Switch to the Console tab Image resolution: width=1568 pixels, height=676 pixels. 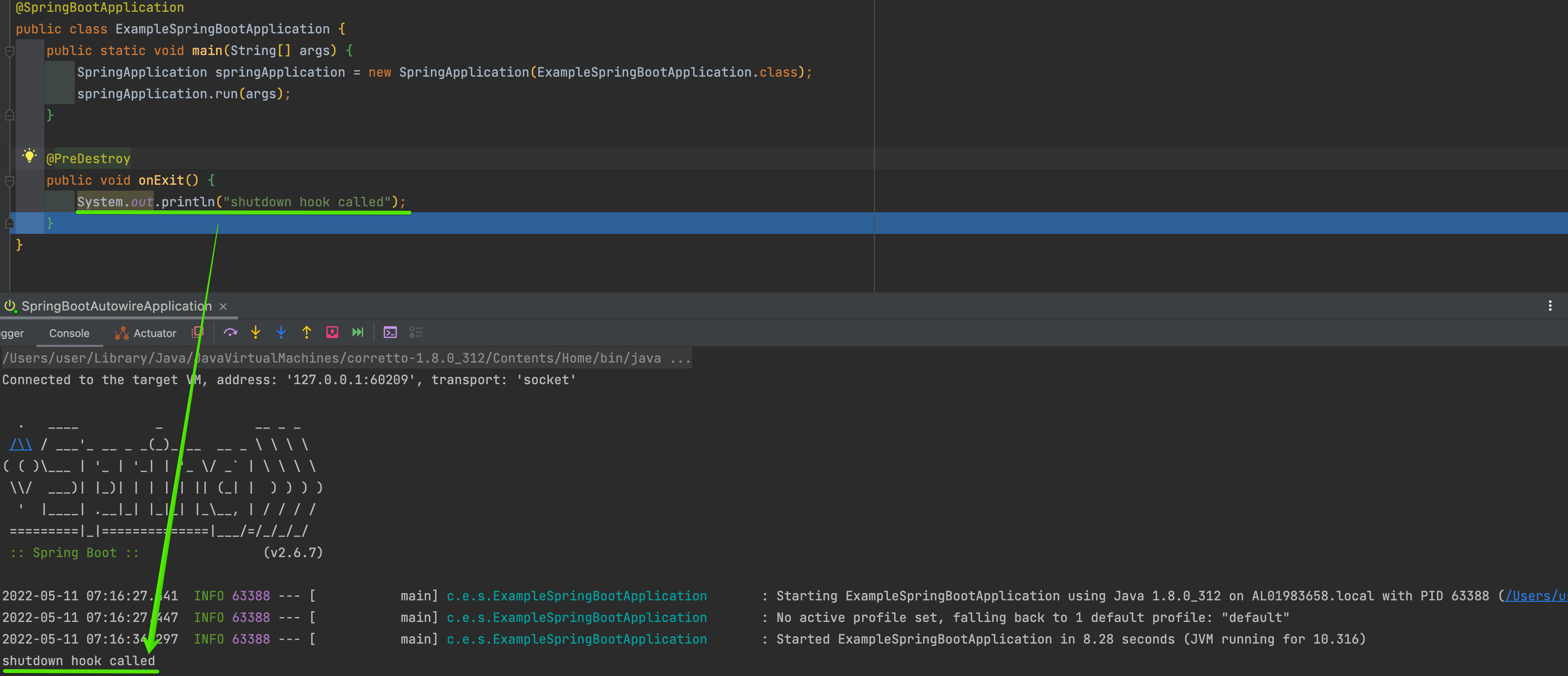point(69,334)
